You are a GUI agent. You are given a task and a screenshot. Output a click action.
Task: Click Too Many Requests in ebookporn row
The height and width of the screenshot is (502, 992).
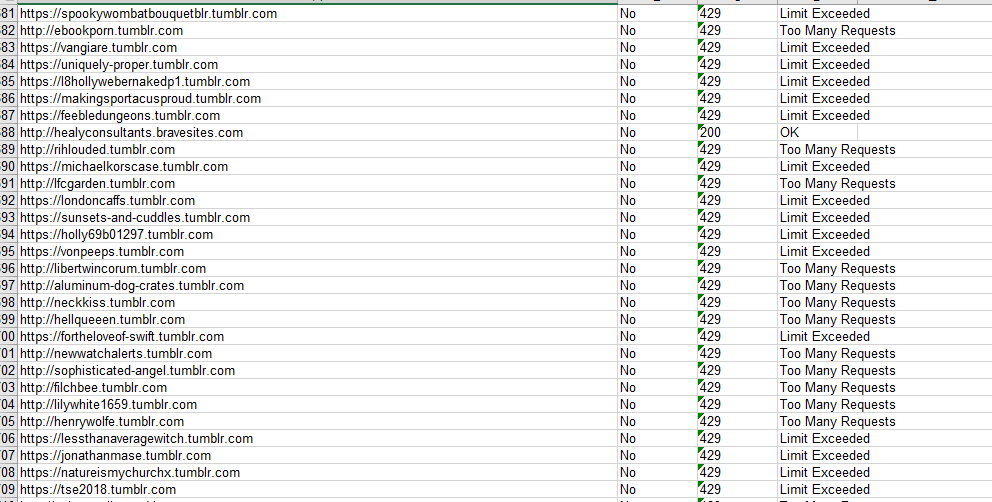coord(838,30)
